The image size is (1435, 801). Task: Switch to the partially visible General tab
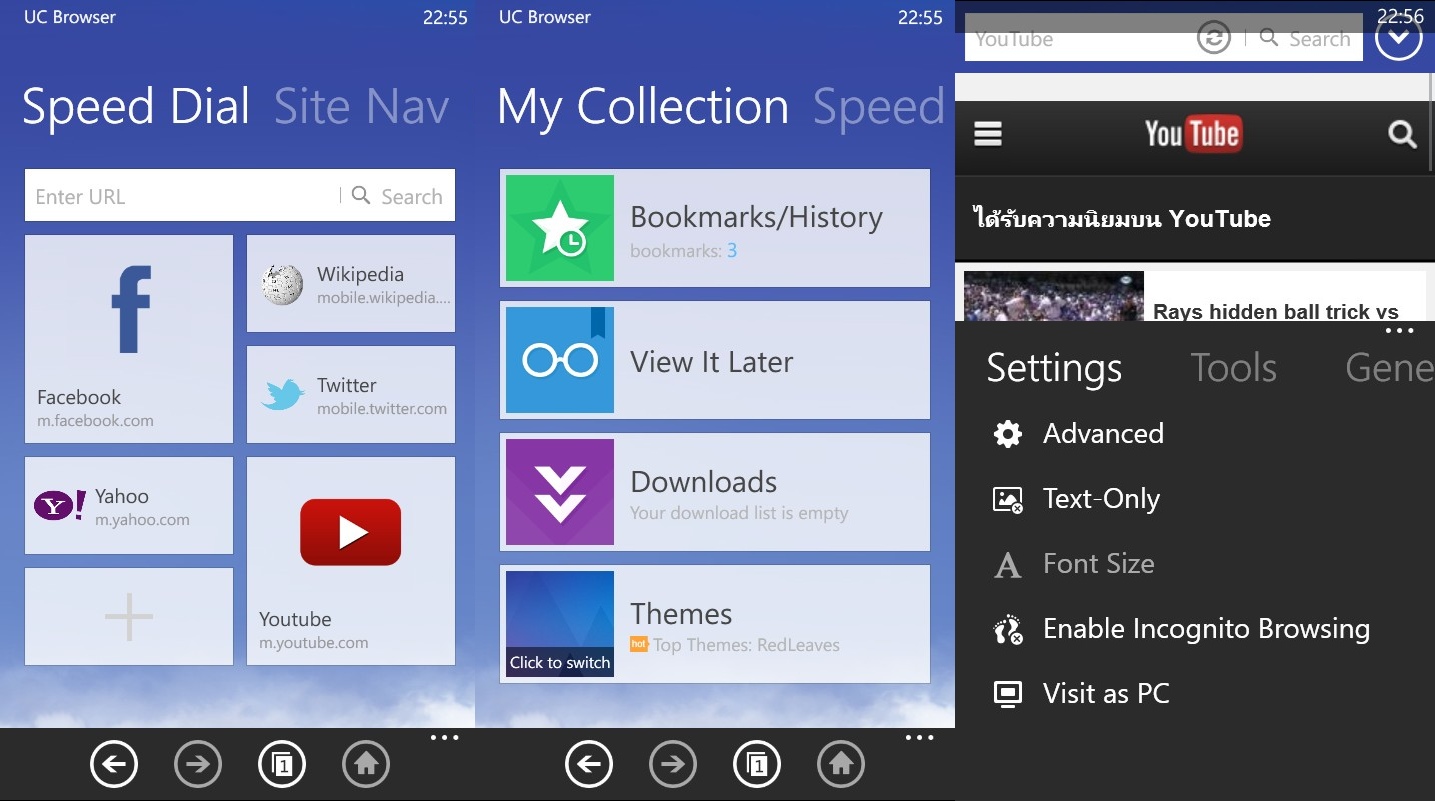click(1390, 368)
